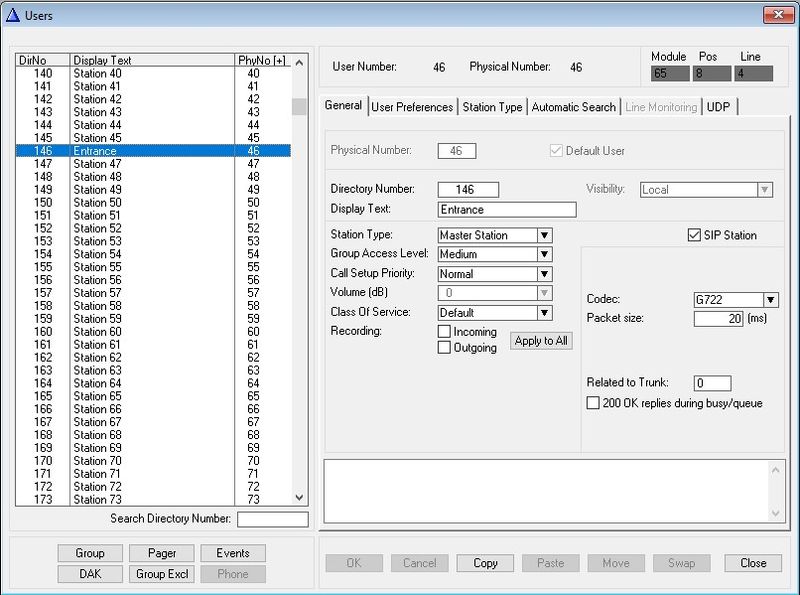Click the DAK button

tap(89, 574)
